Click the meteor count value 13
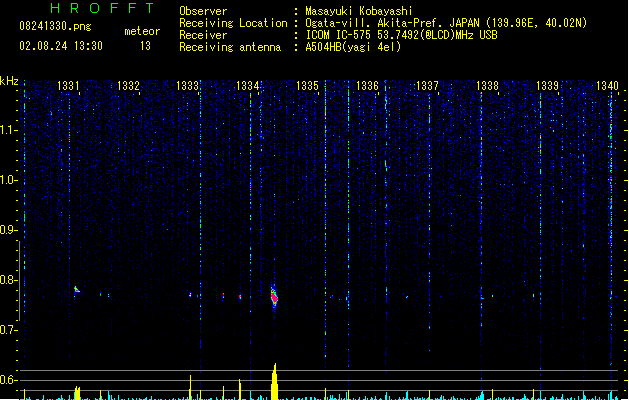Image resolution: width=629 pixels, height=400 pixels. pyautogui.click(x=145, y=46)
